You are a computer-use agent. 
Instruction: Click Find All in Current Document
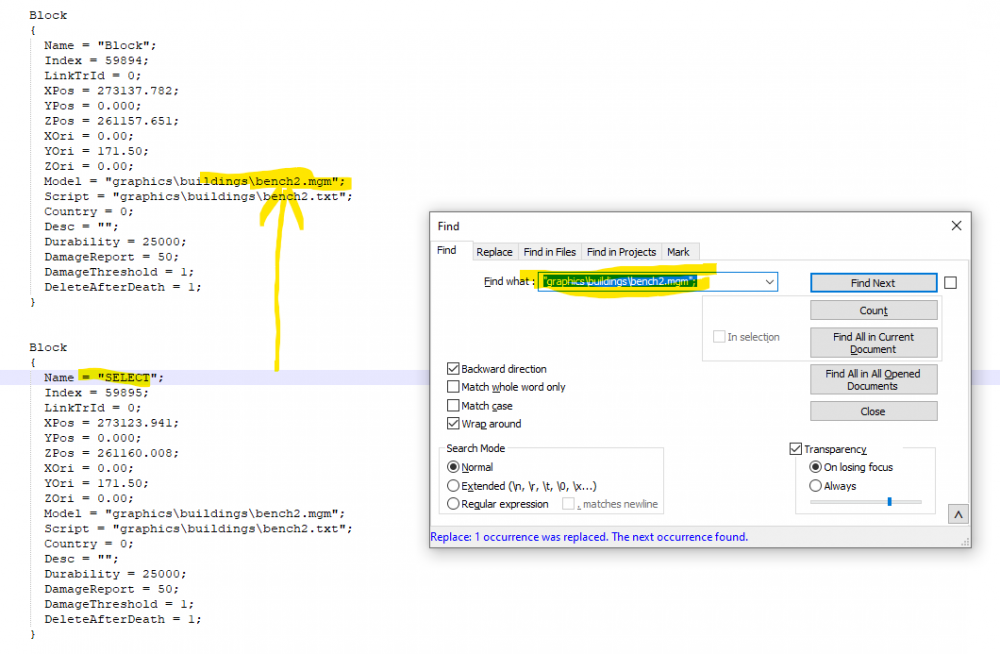pyautogui.click(x=873, y=343)
